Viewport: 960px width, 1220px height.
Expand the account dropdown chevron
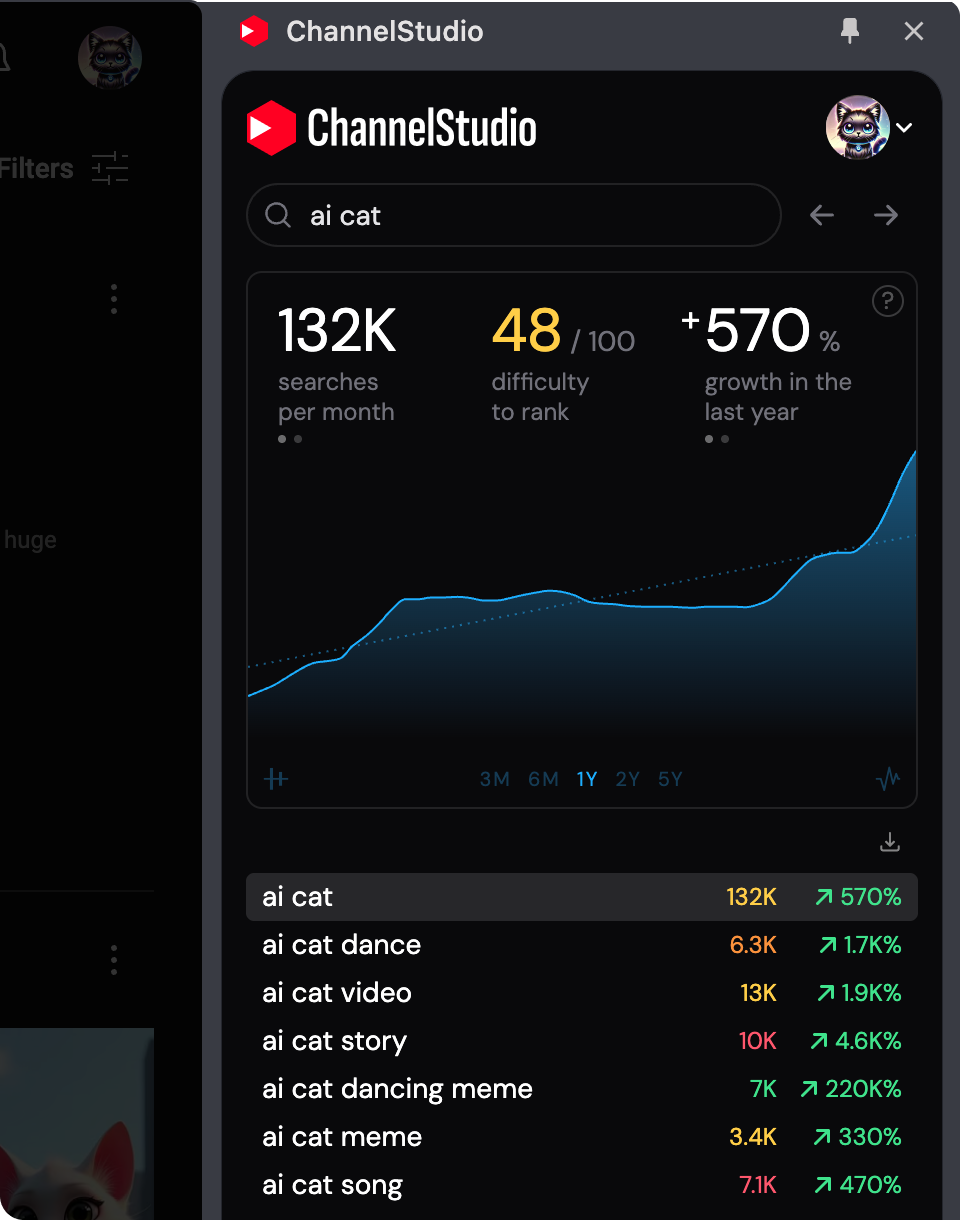(904, 128)
